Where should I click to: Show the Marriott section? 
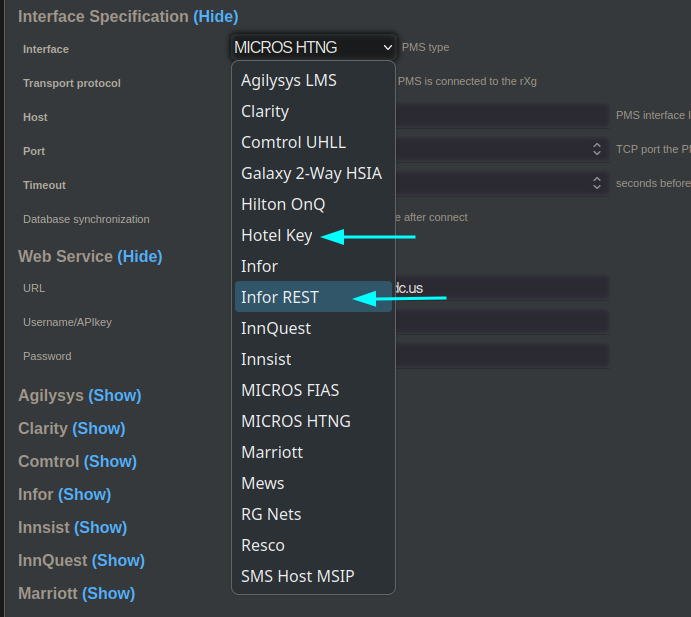(108, 594)
